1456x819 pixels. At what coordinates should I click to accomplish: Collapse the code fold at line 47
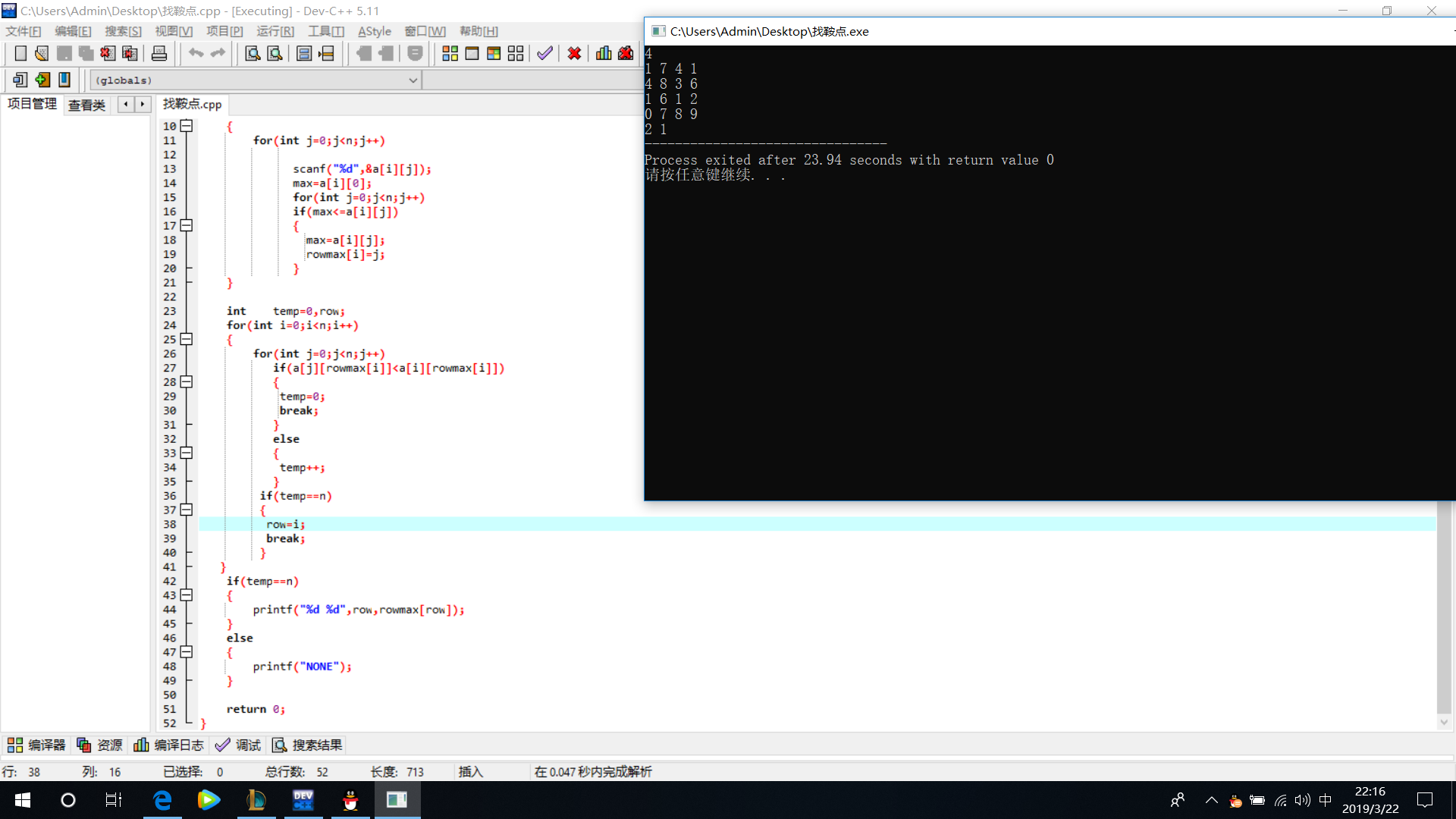point(187,652)
